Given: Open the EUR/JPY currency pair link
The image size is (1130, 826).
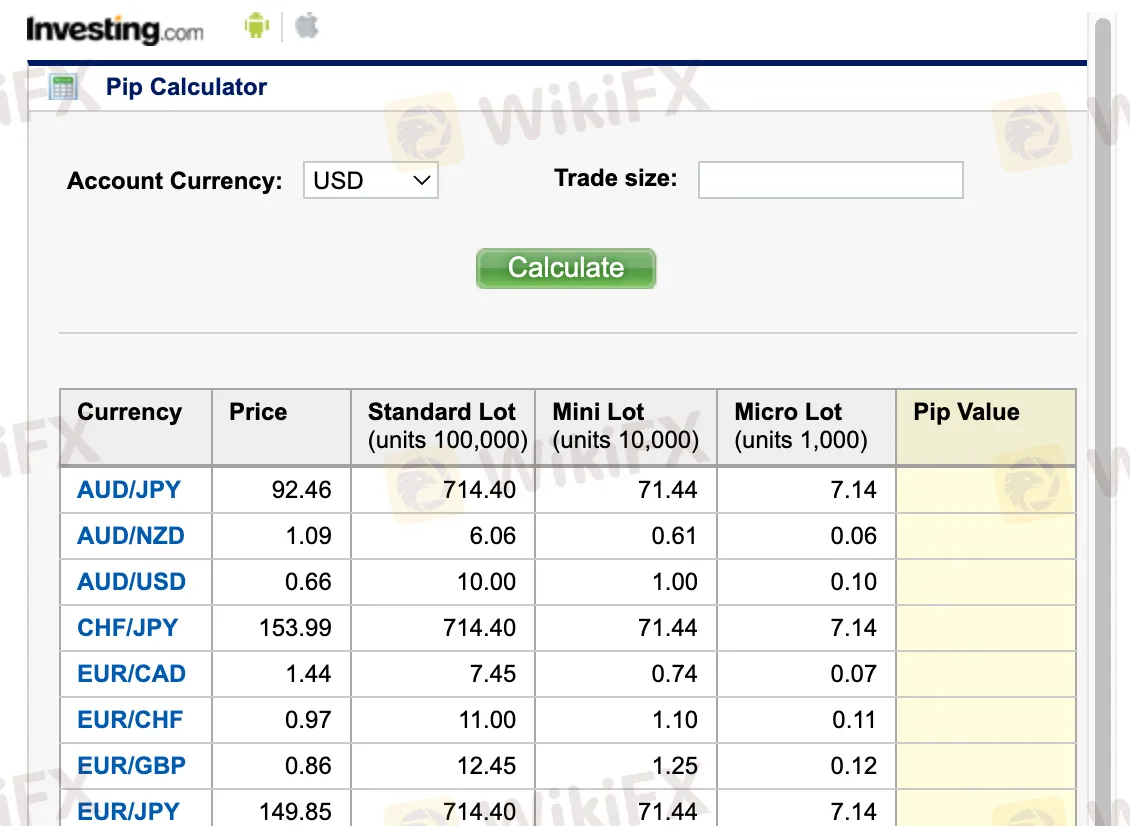Looking at the screenshot, I should pos(127,810).
